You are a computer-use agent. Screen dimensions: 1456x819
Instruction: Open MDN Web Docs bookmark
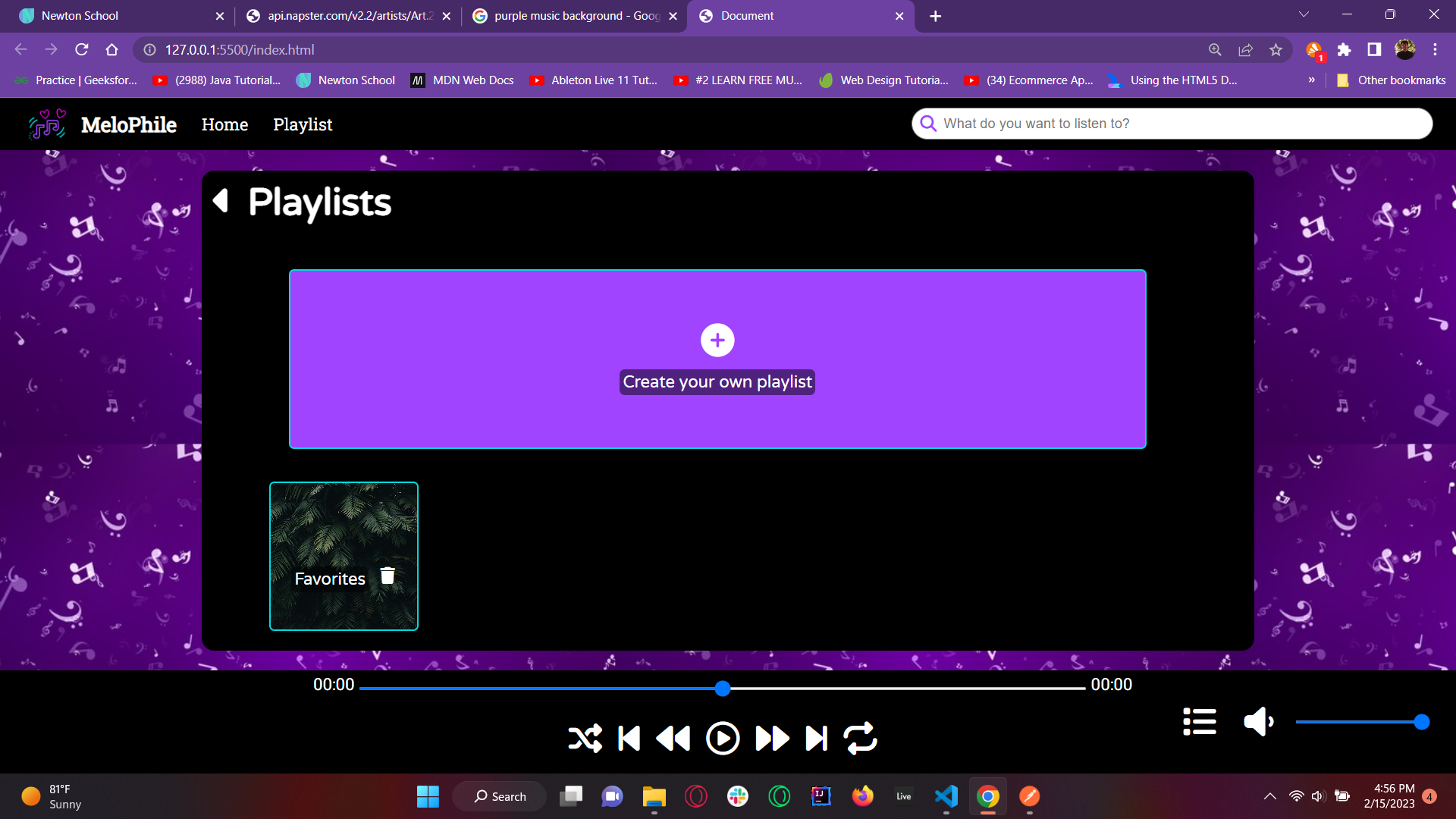pyautogui.click(x=462, y=80)
